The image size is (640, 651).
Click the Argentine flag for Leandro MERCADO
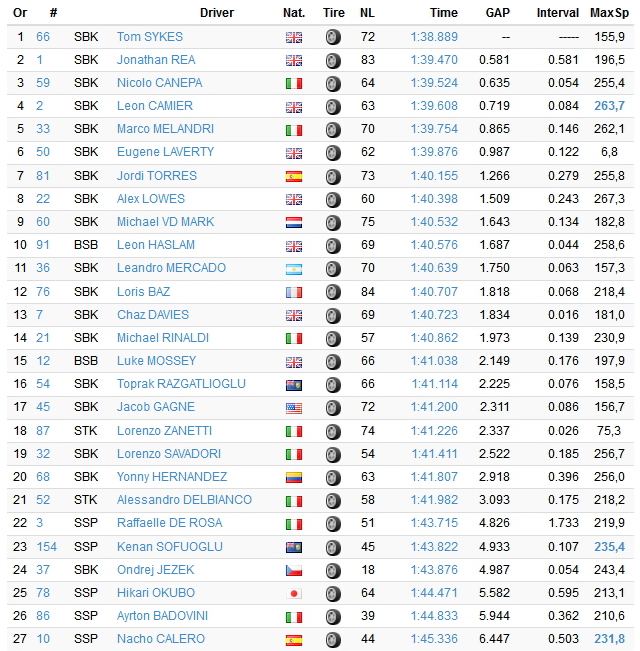click(x=294, y=269)
